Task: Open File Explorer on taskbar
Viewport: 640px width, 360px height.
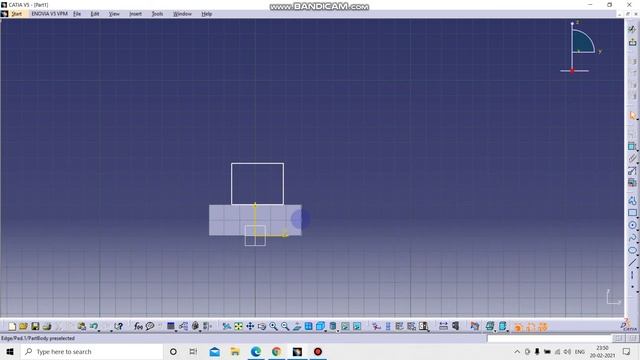Action: pos(235,351)
